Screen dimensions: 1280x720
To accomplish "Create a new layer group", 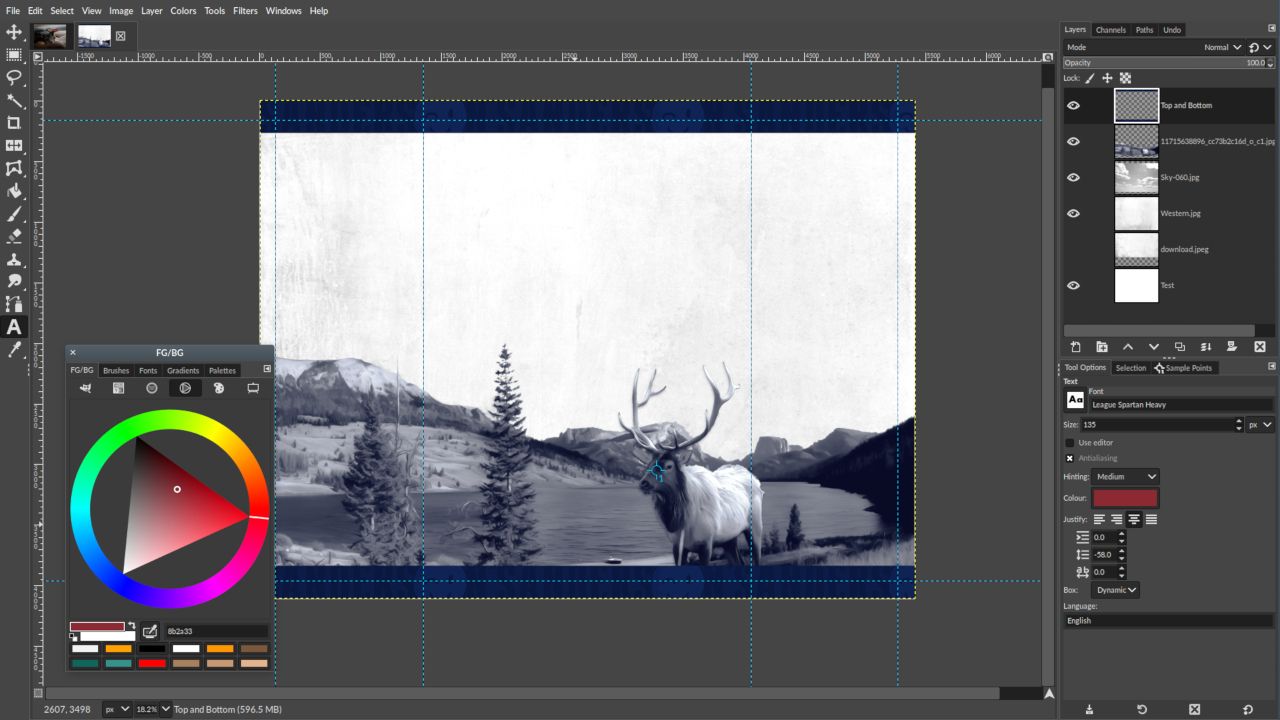I will [1102, 347].
